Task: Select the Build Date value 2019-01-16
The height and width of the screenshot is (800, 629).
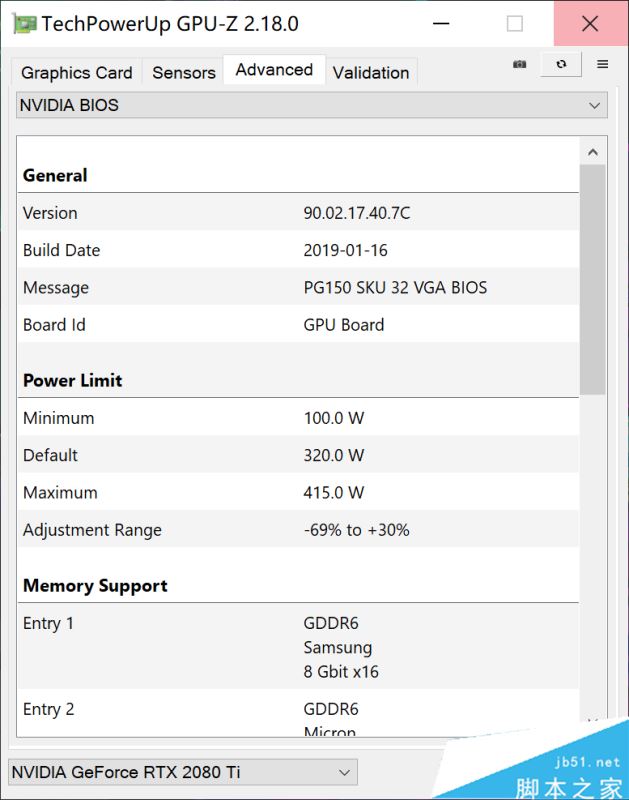Action: 345,250
